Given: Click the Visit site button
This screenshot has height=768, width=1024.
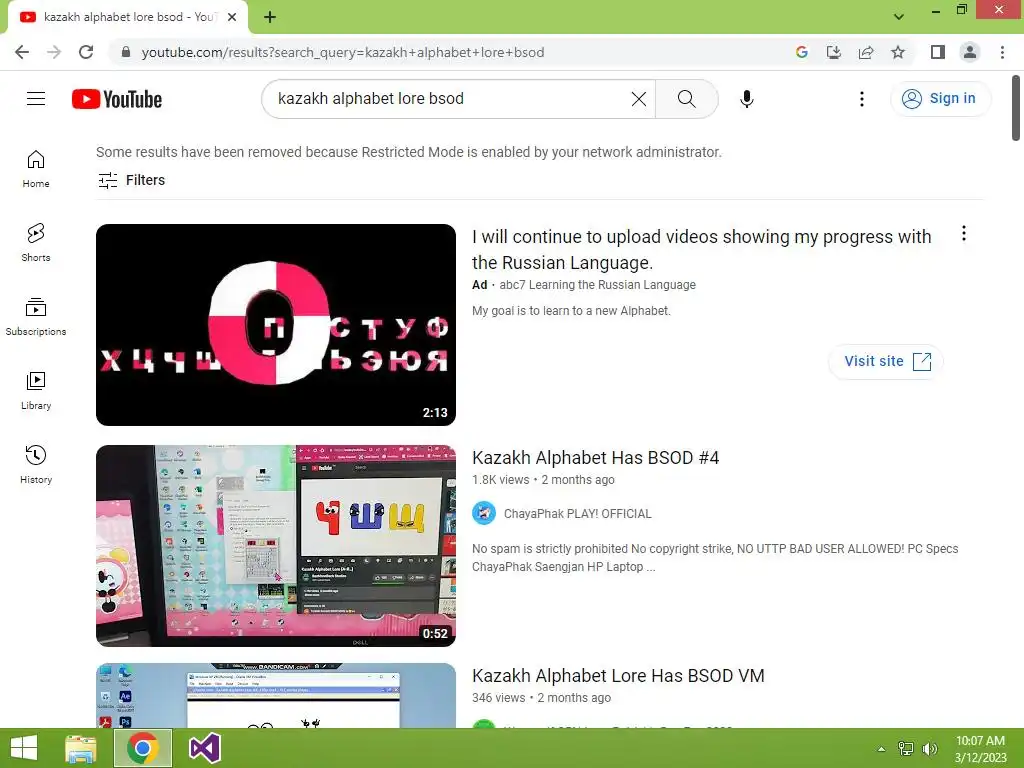Looking at the screenshot, I should click(x=886, y=361).
